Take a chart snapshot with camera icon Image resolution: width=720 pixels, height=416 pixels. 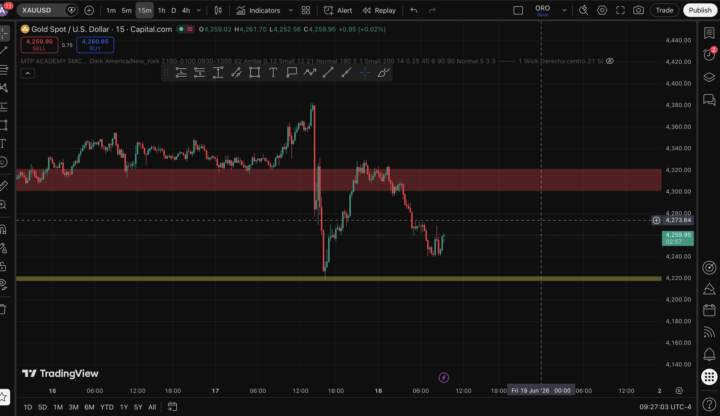pos(638,10)
